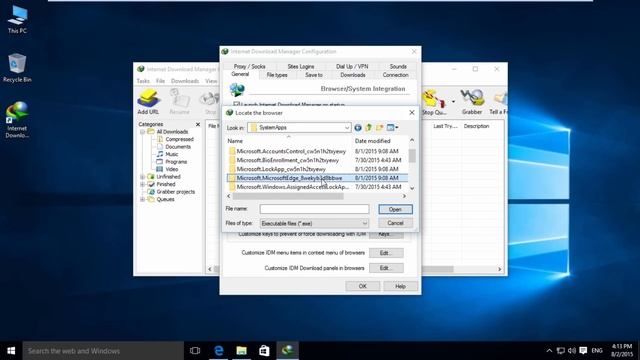Switch to the Save to tab
The height and width of the screenshot is (360, 640).
point(313,75)
